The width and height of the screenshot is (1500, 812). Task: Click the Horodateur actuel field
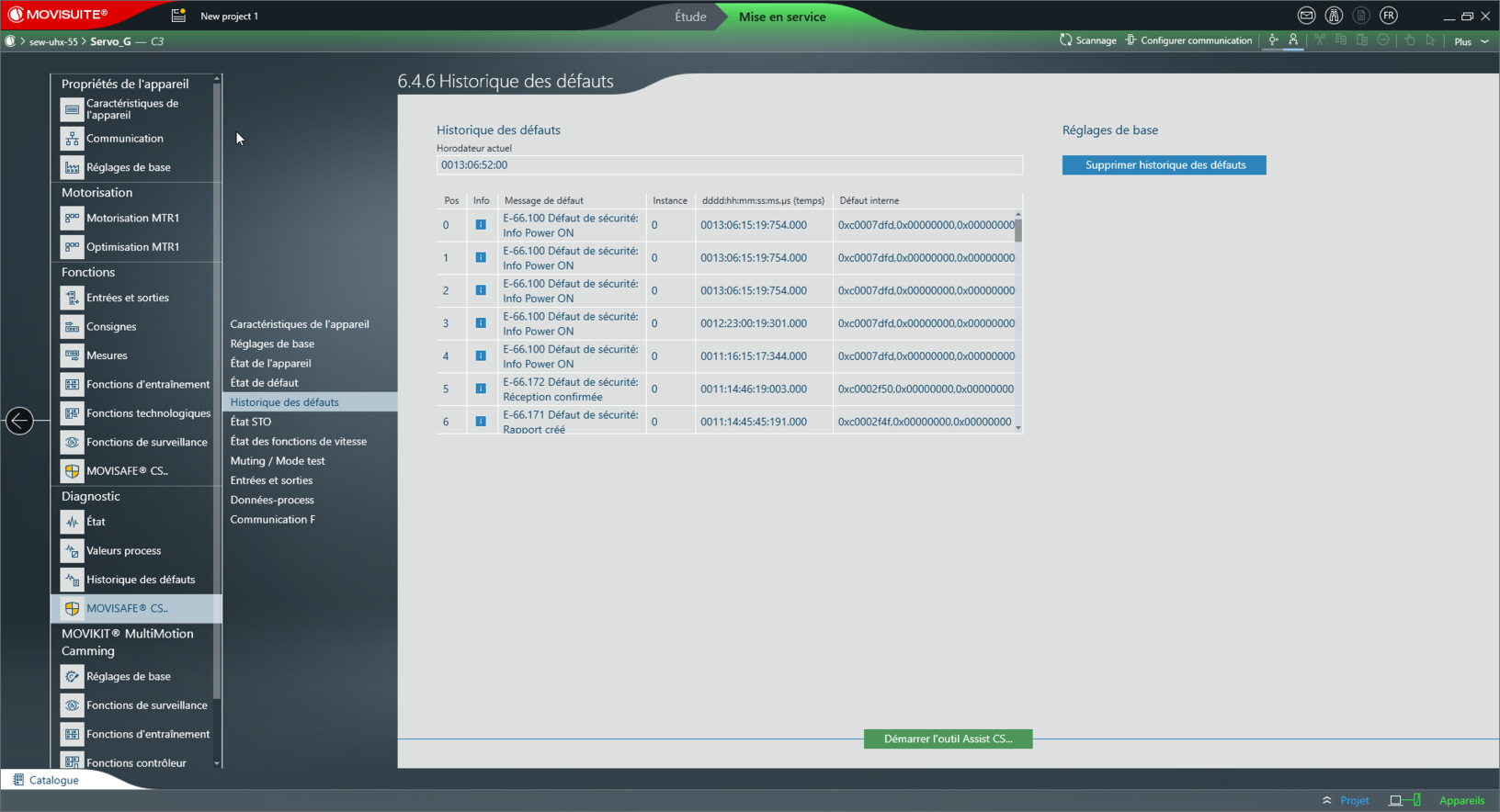coord(729,165)
